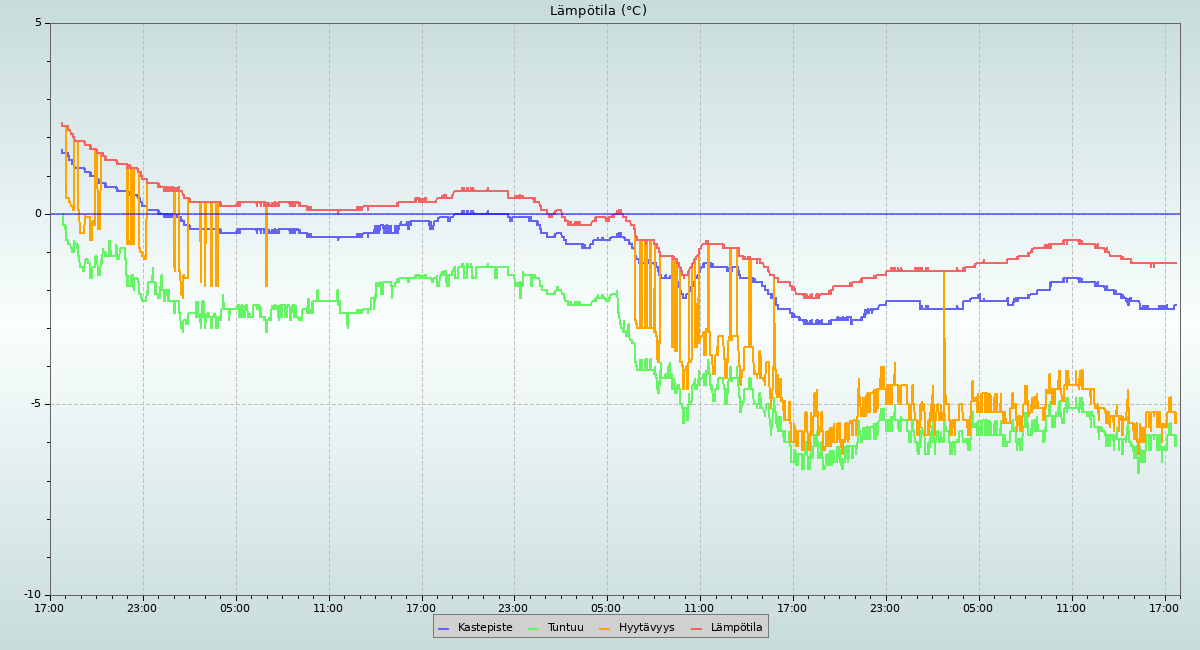Click the 5 label on the y-axis
Screen dimensions: 1200x650
tap(38, 23)
